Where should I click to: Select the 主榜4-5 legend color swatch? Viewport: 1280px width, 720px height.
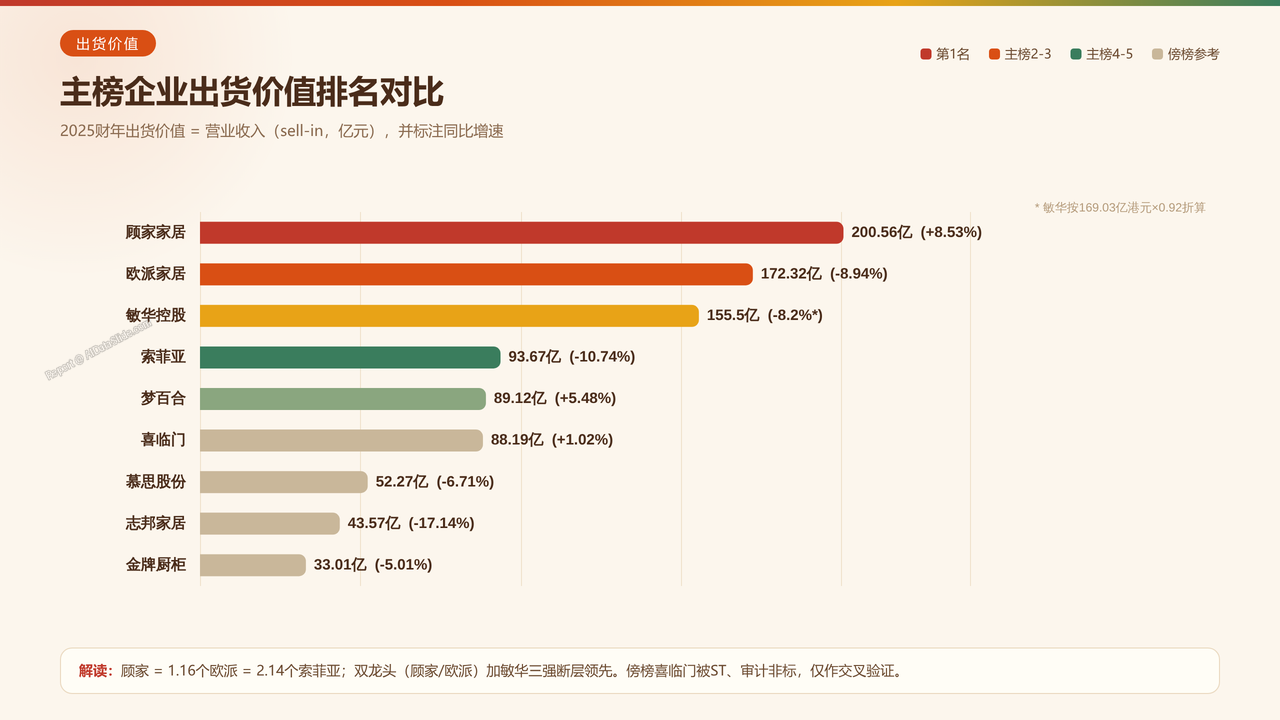[1076, 54]
